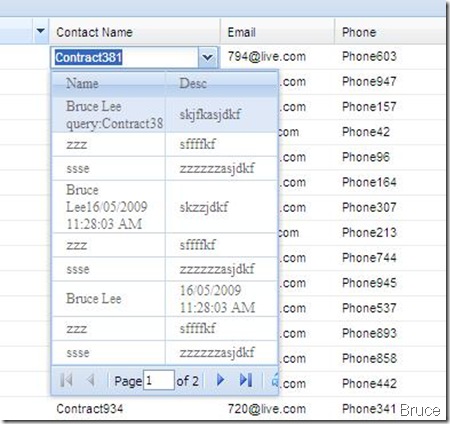Click the Phone42 cell
Viewport: 450px width, 424px height.
(390, 132)
